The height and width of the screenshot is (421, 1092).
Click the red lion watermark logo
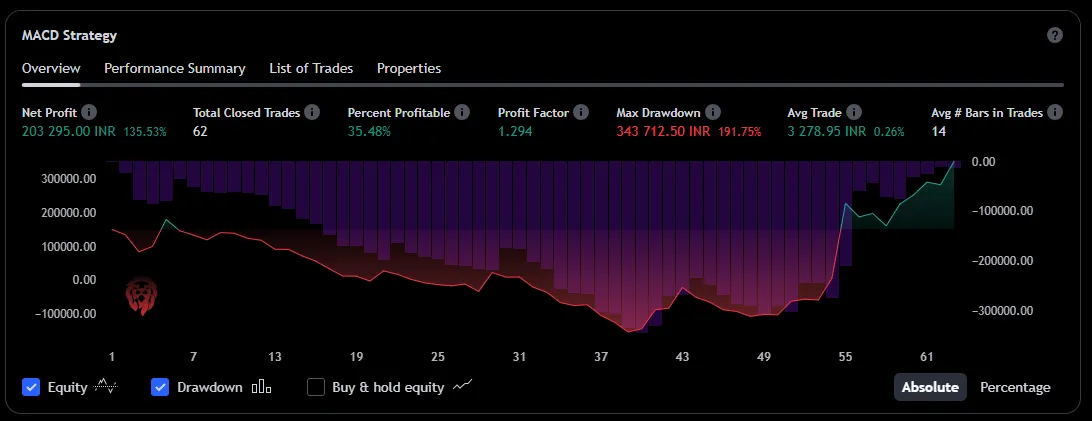tap(140, 298)
